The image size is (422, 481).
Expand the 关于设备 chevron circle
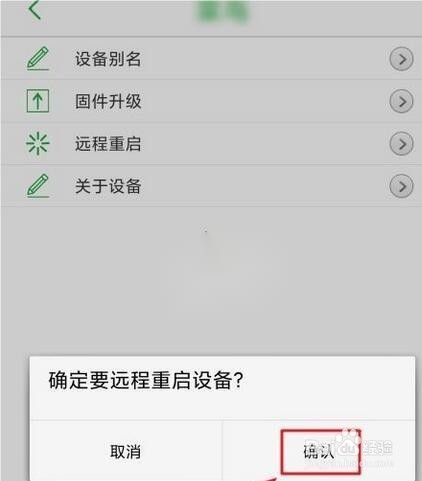[401, 186]
